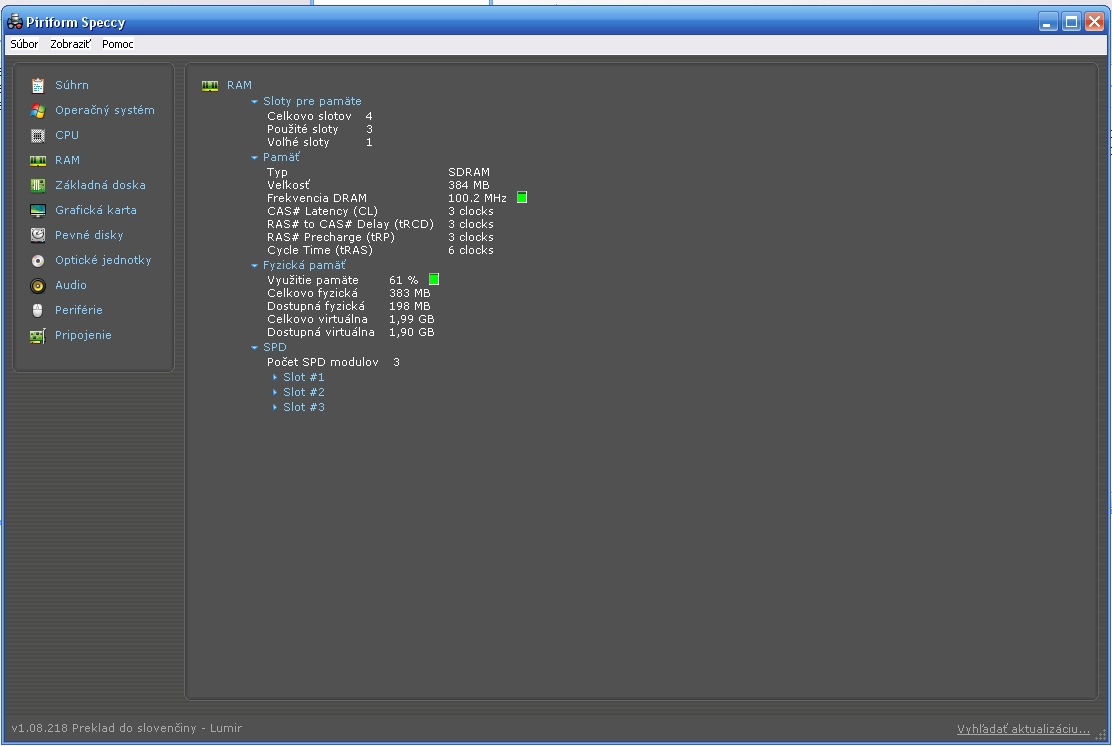Image resolution: width=1112 pixels, height=746 pixels.
Task: Click the Operačný systém Windows flag icon
Action: coord(38,110)
